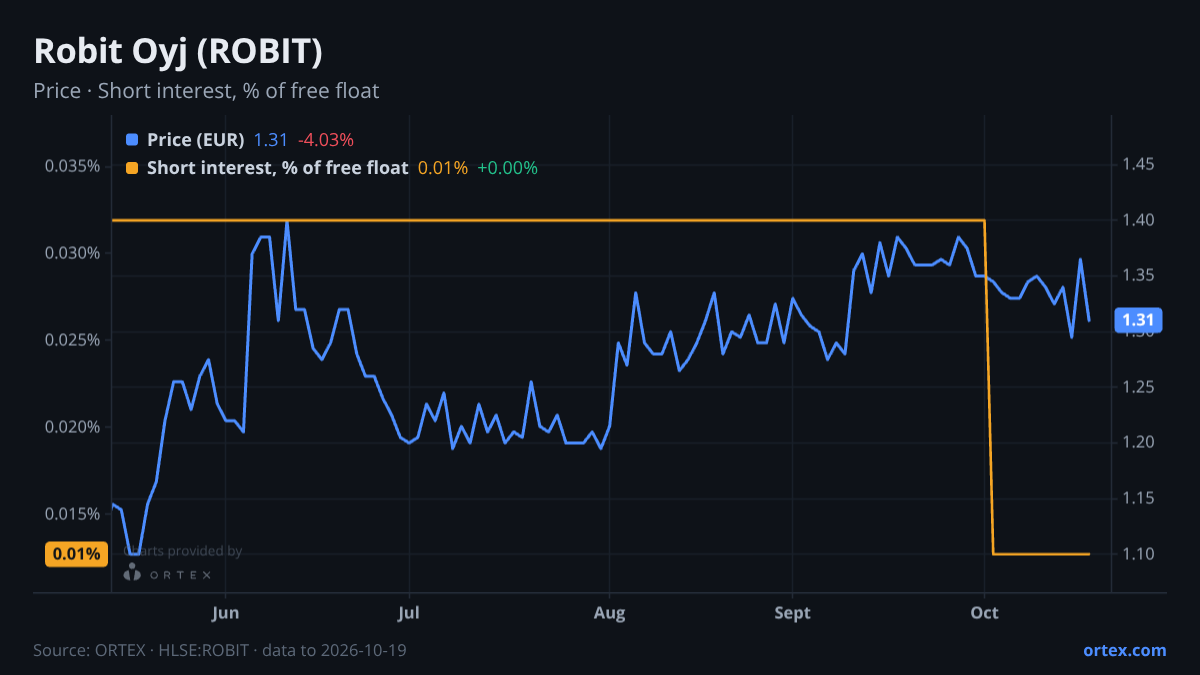Click the 1.10 right axis label
Viewport: 1200px width, 675px height.
point(1139,554)
